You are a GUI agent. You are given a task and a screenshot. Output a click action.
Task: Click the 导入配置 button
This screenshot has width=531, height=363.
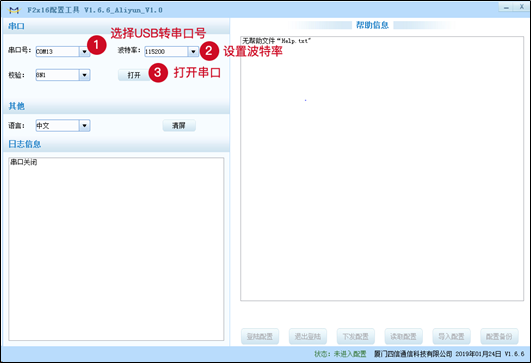tap(451, 336)
